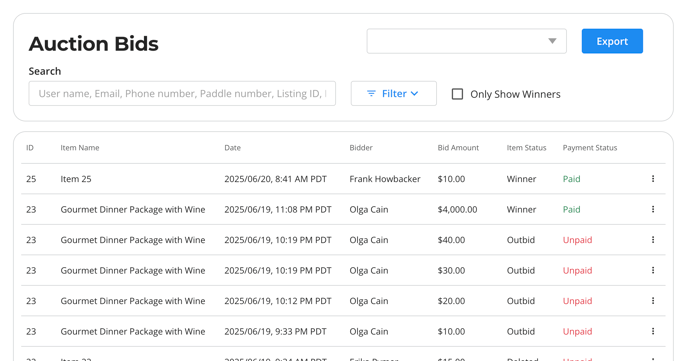688x361 pixels.
Task: Click inside the Search input field
Action: point(182,93)
